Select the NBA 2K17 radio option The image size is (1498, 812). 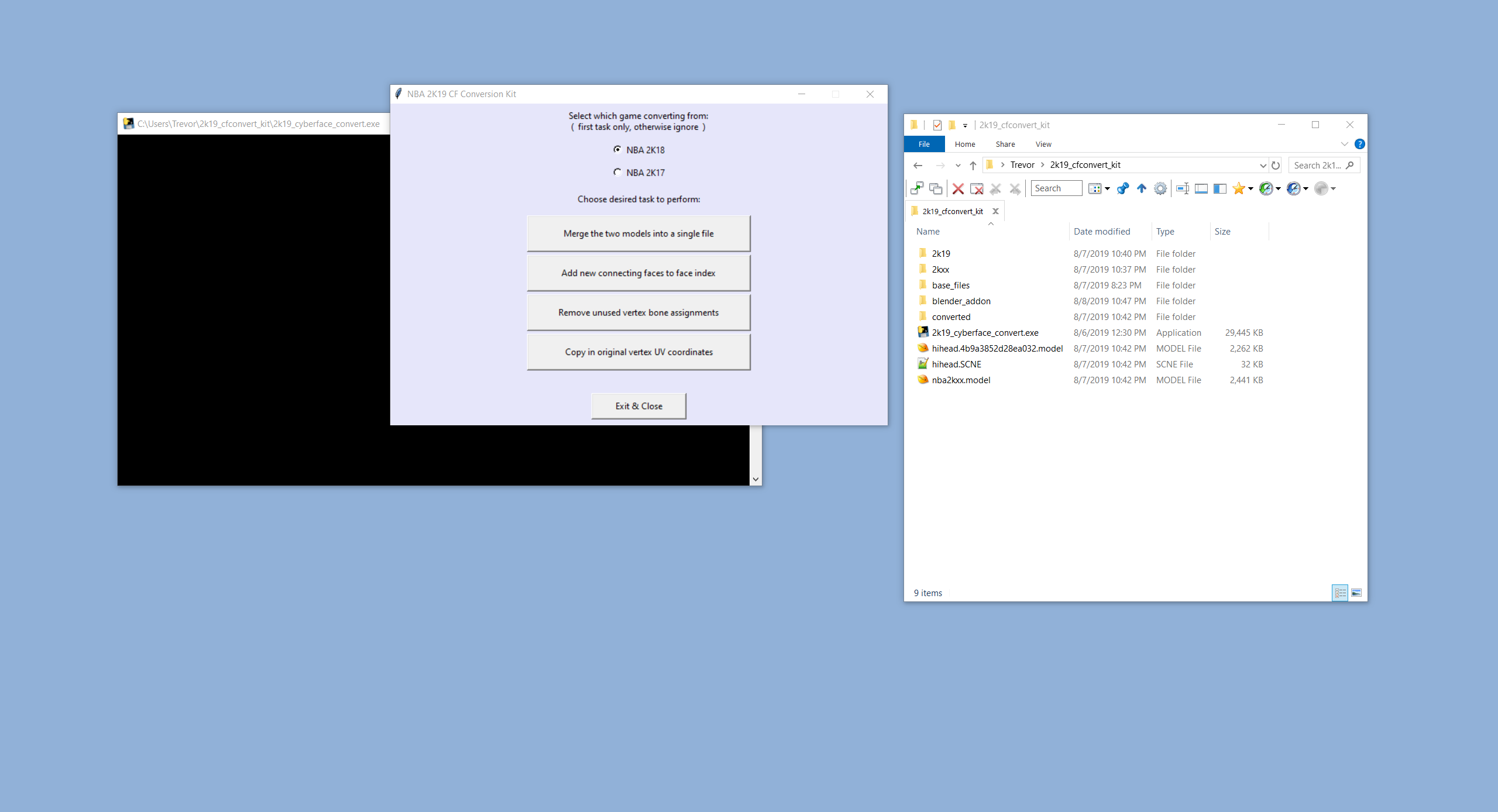(x=639, y=173)
